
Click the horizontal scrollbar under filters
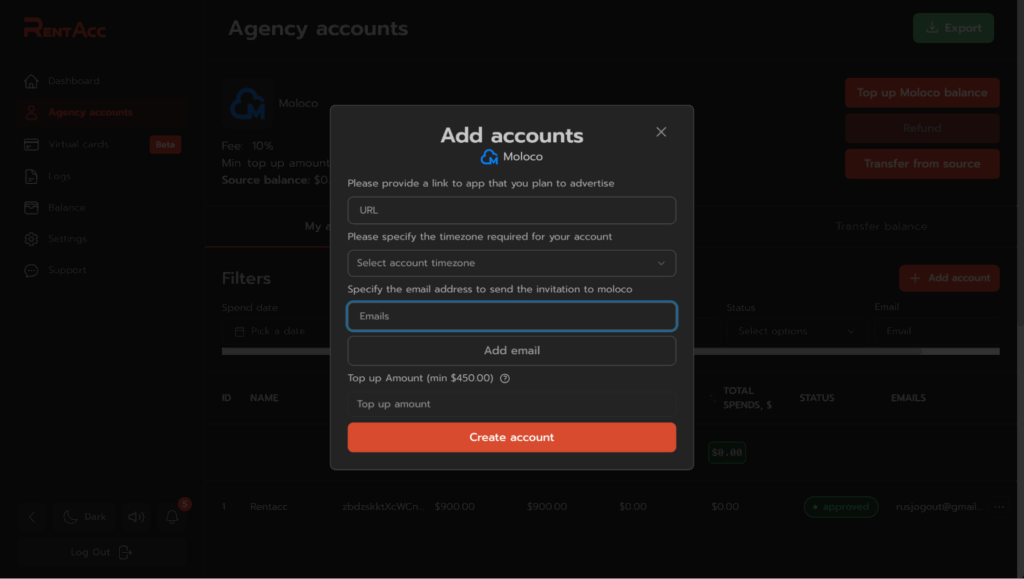tap(611, 351)
